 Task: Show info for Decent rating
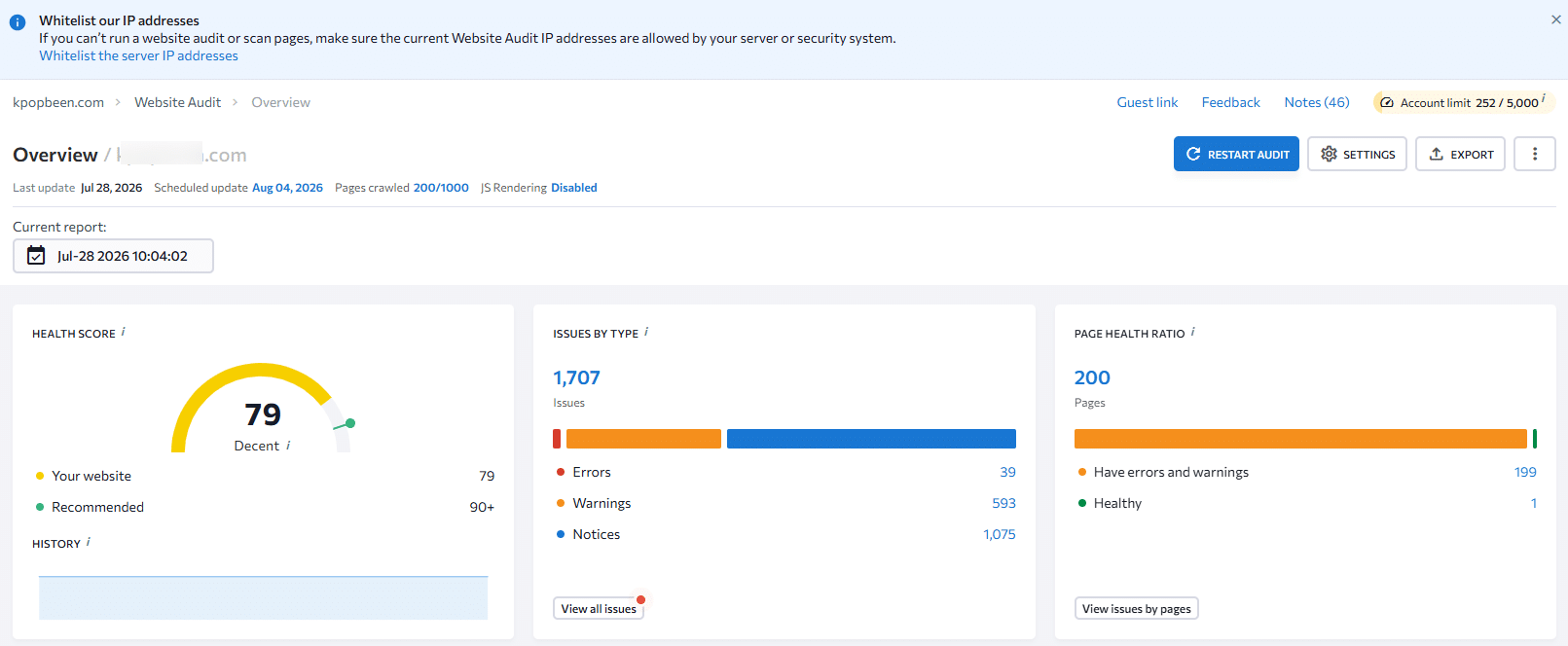click(x=288, y=445)
